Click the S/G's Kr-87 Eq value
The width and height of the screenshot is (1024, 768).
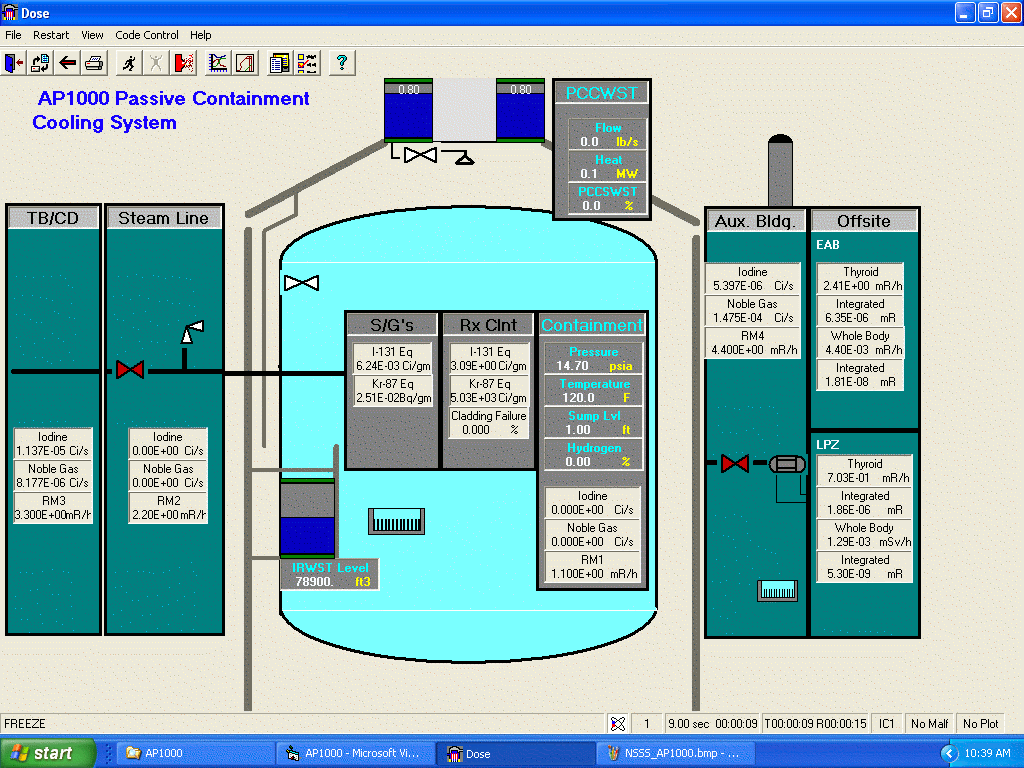point(392,391)
